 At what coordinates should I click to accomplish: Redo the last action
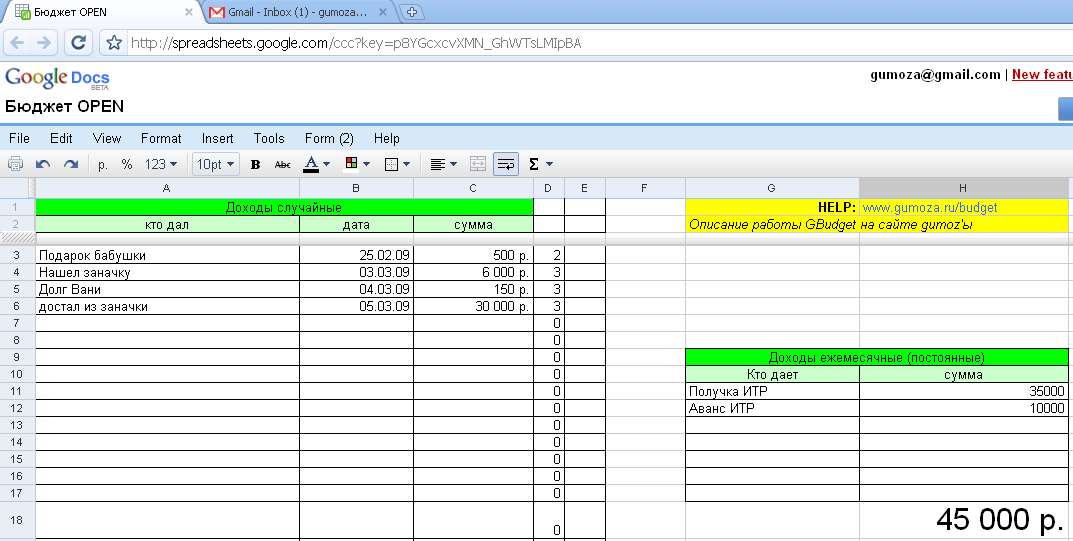70,164
